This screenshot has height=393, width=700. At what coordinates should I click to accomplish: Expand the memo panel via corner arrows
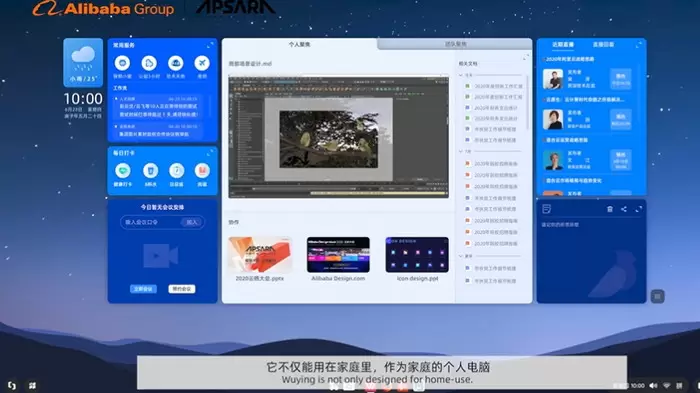639,209
